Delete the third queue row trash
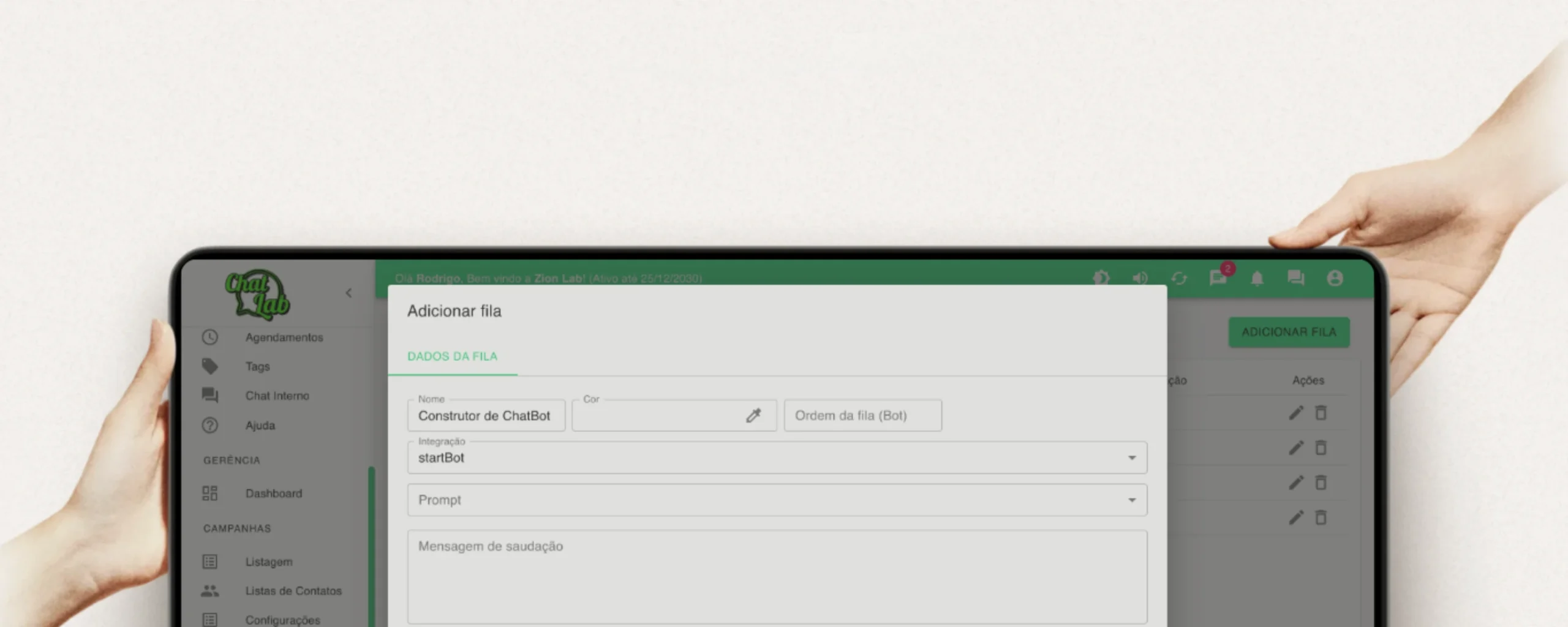 1321,483
